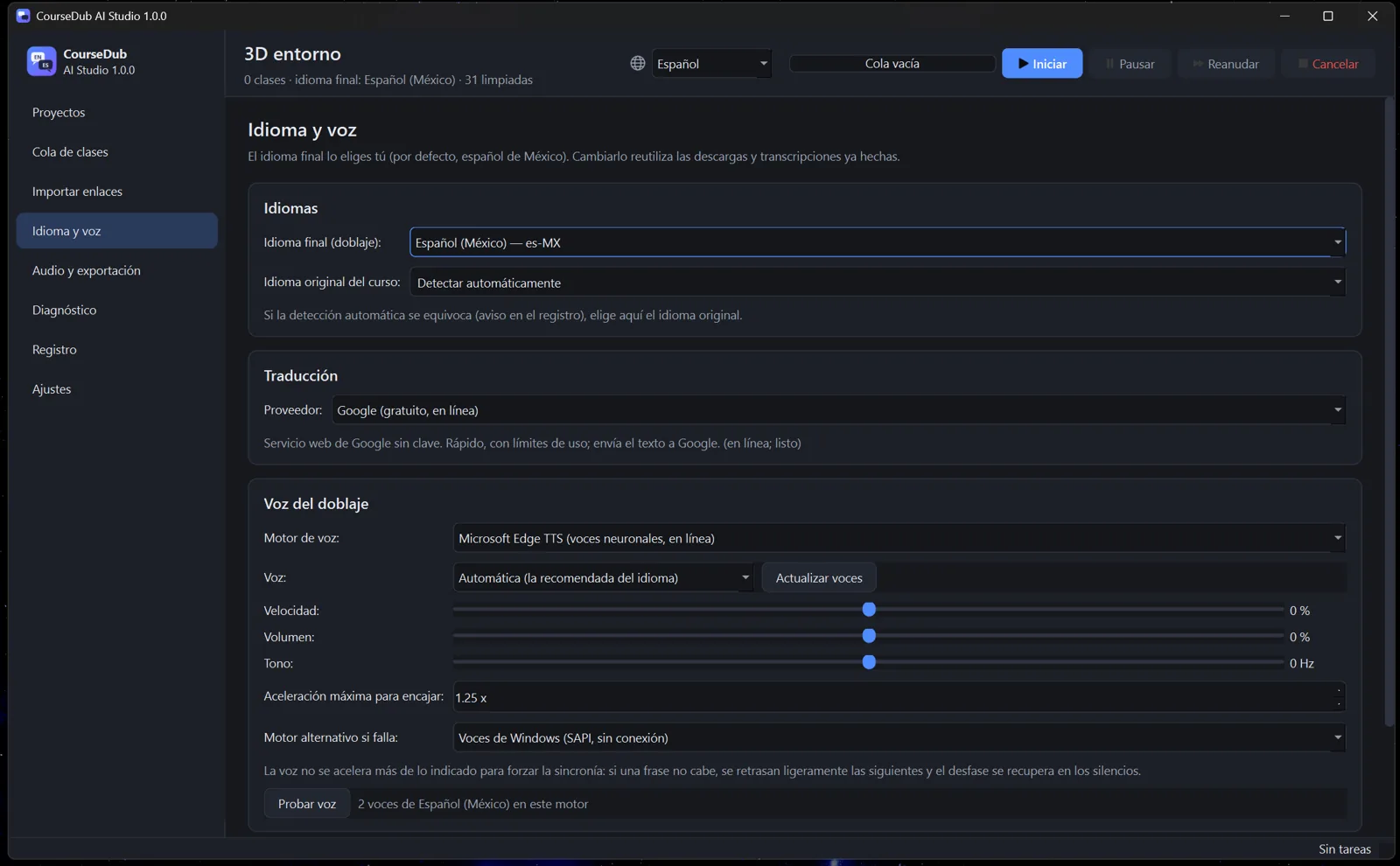This screenshot has height=866, width=1400.
Task: Select the Idioma y voz sidebar item
Action: [x=117, y=231]
